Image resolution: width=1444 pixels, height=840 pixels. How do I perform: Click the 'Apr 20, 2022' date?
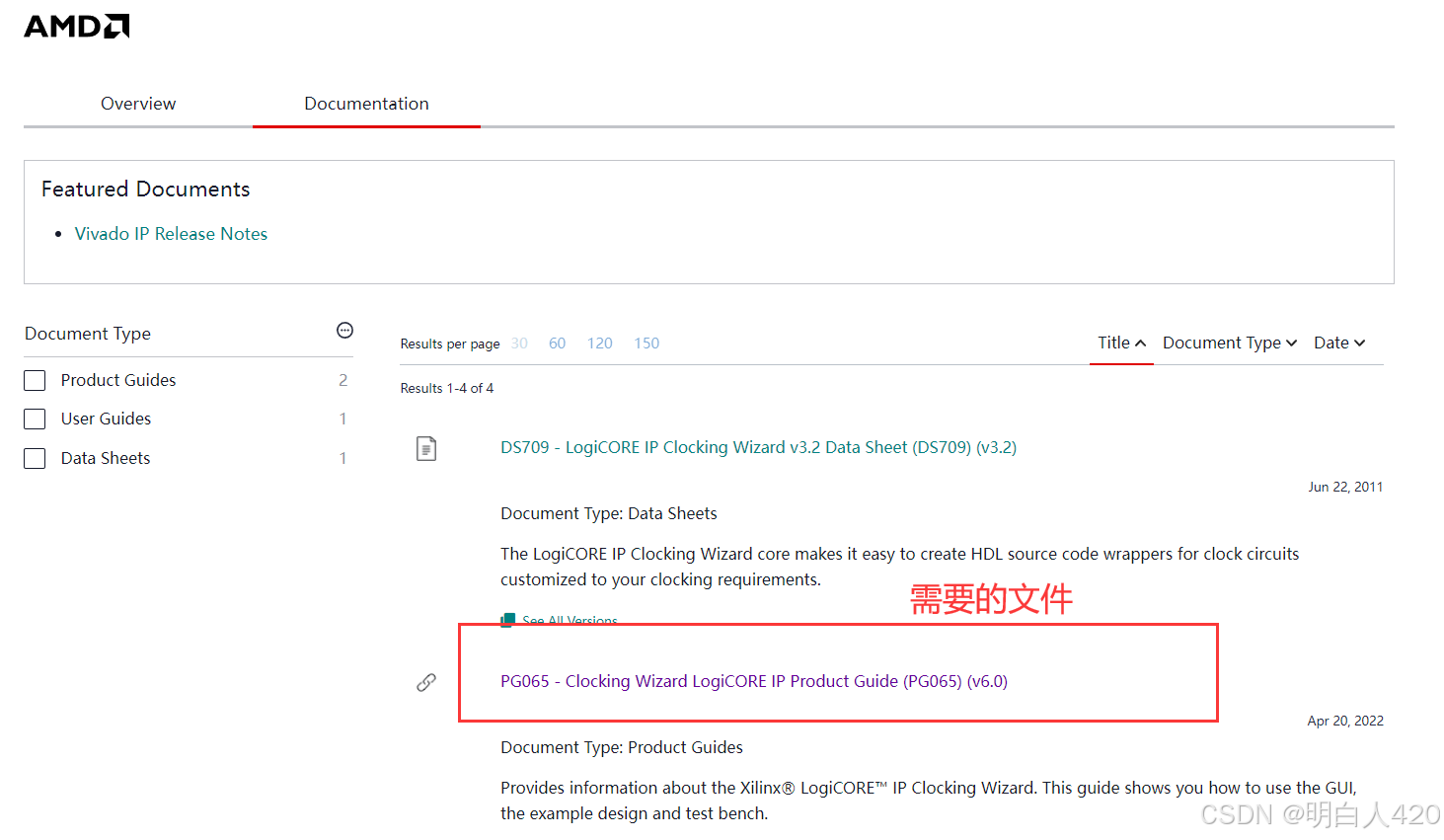point(1345,721)
